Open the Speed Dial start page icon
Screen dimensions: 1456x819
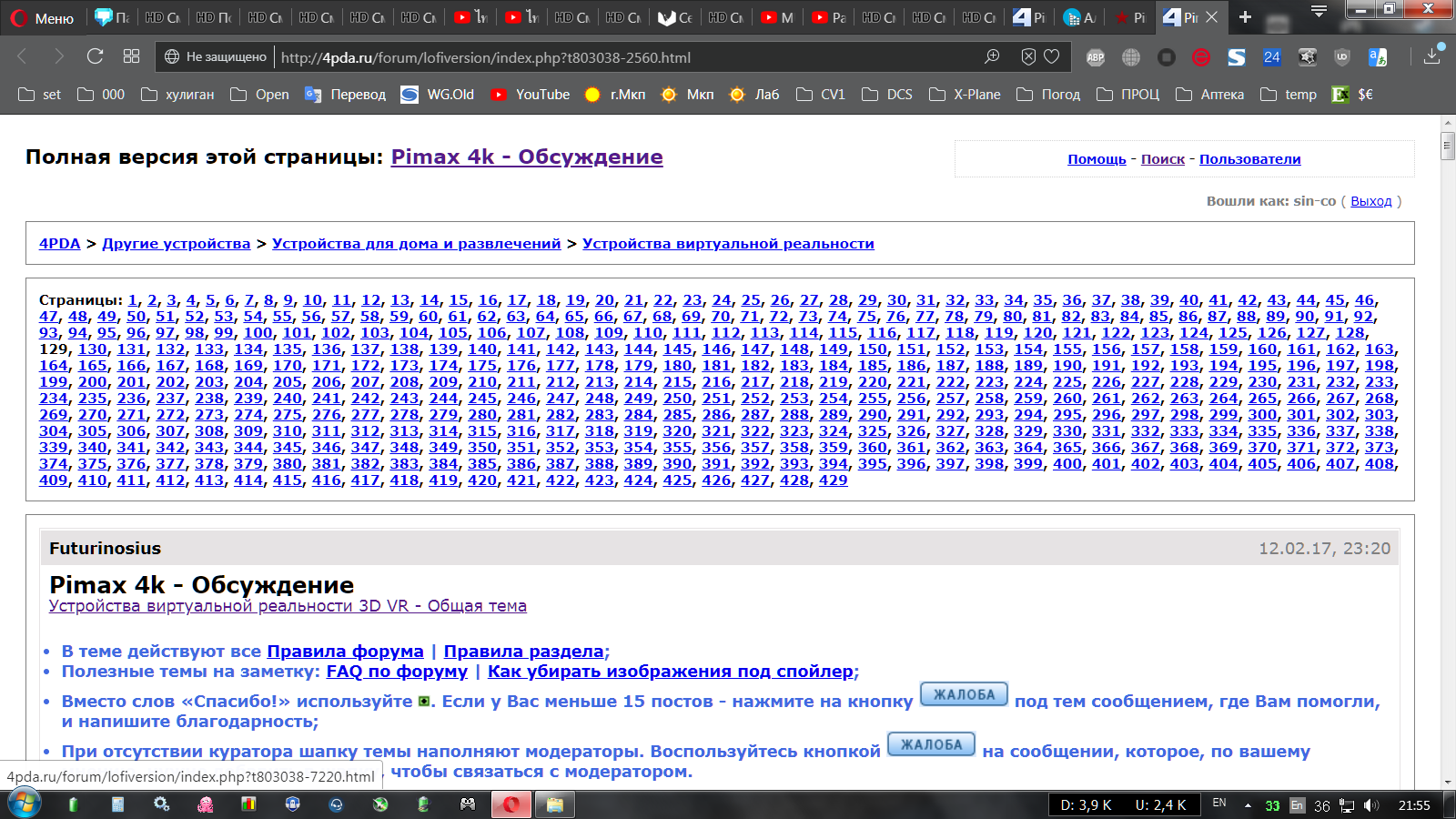click(x=131, y=56)
